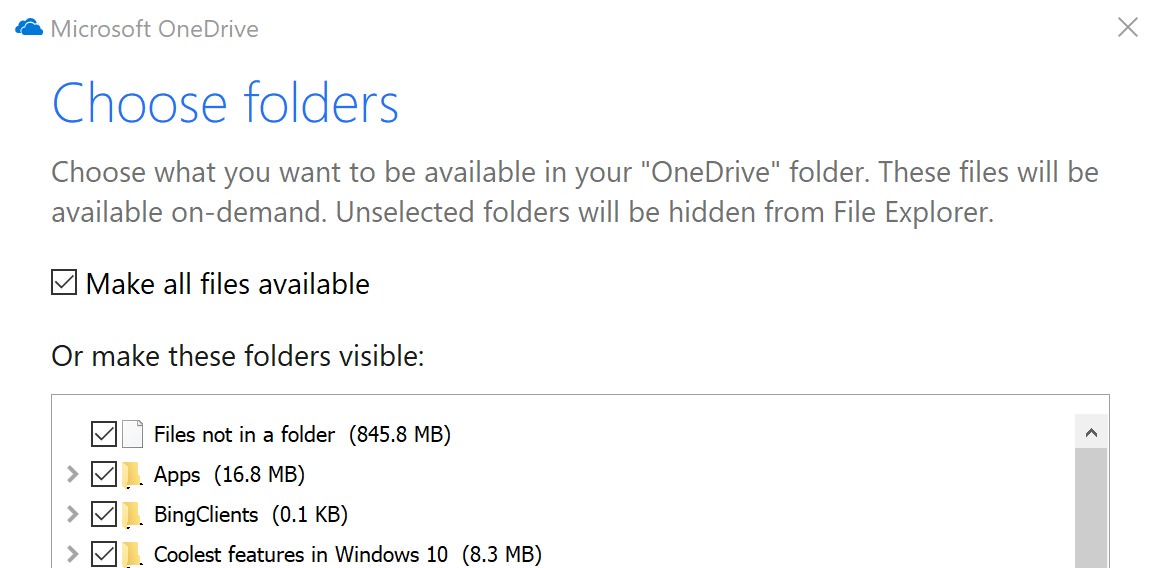
Task: Select the Apps (16.8 MB) tree entry
Action: (229, 475)
